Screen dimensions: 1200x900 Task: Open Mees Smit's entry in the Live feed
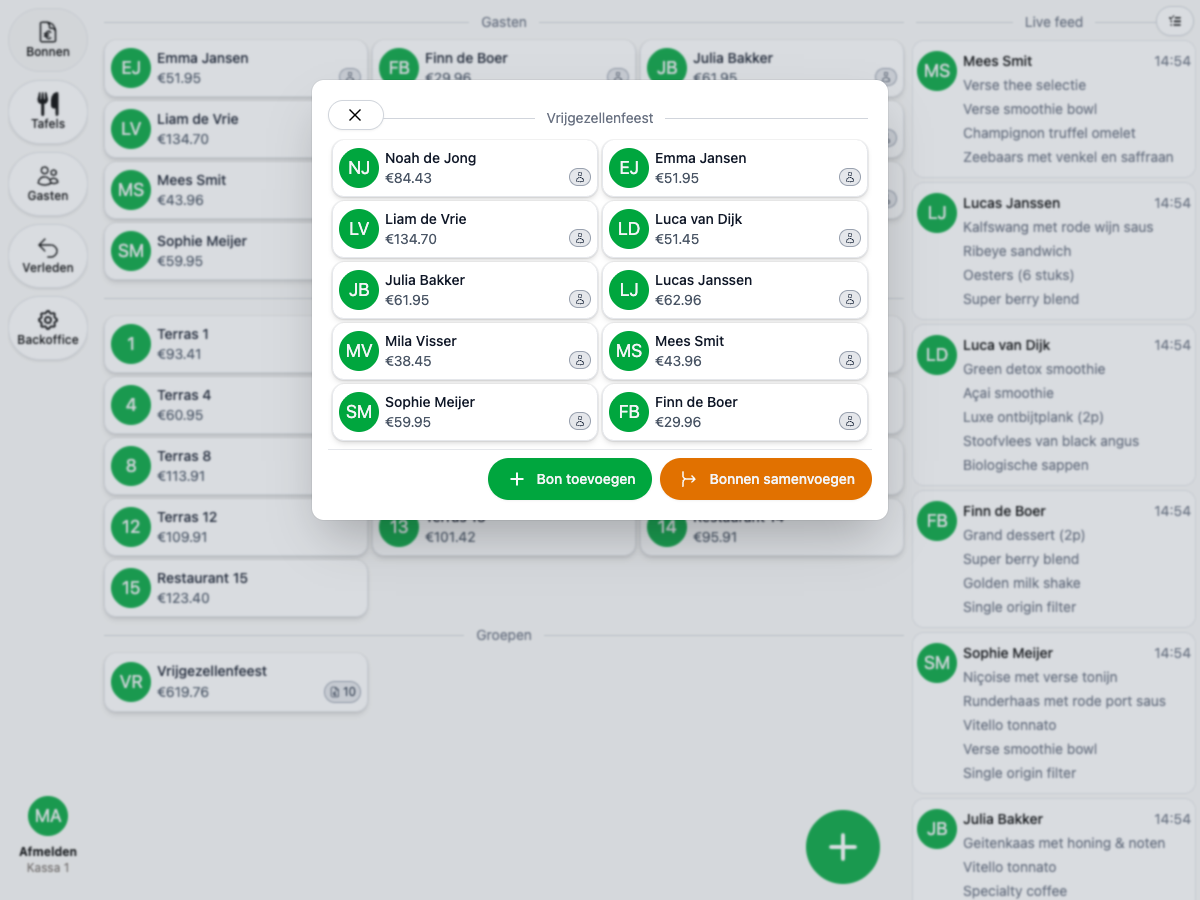[x=1054, y=109]
